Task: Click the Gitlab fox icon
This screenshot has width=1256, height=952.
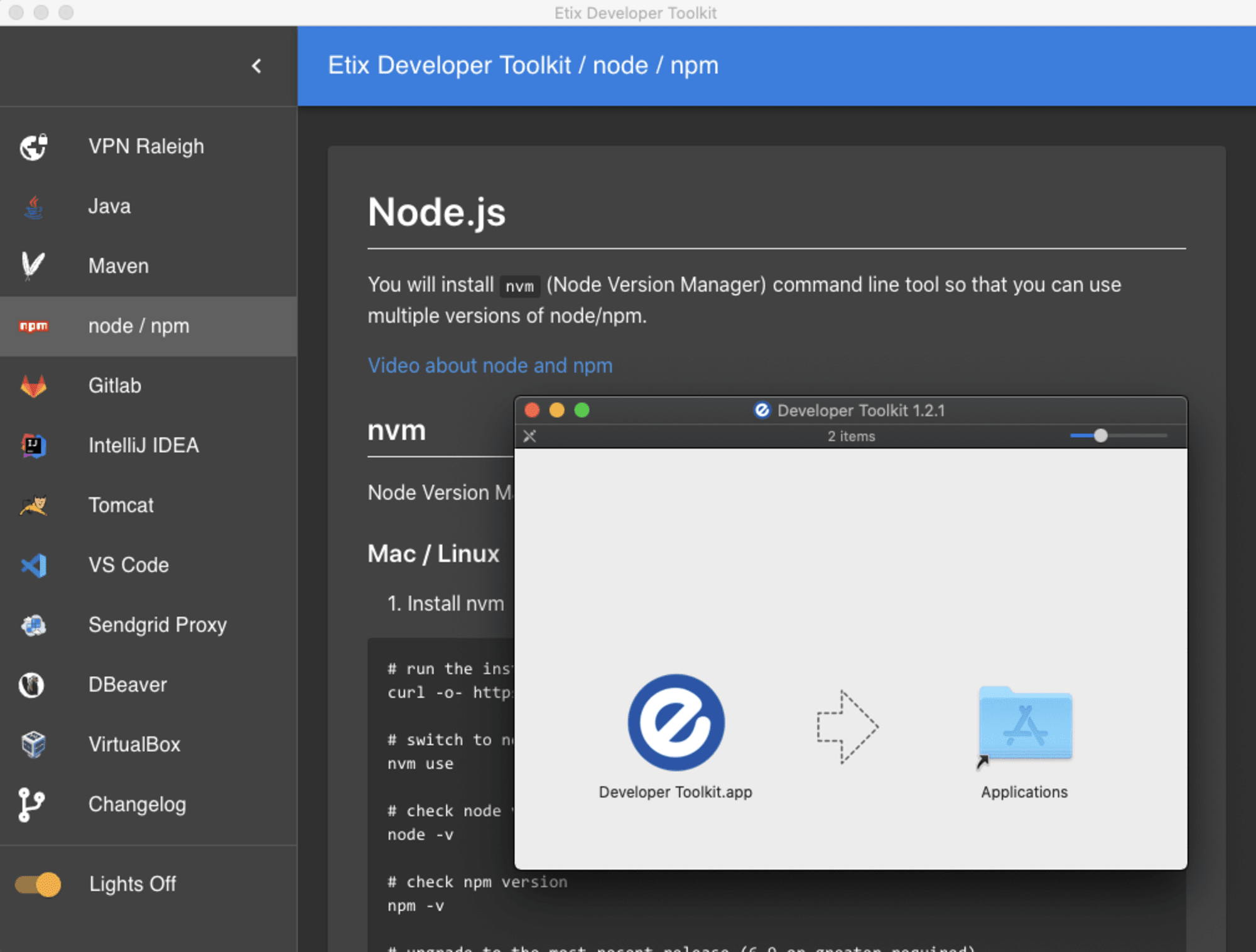Action: (x=33, y=386)
